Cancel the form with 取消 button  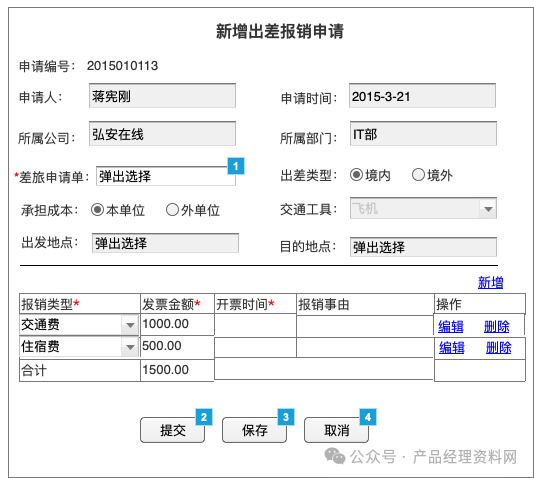tap(336, 430)
